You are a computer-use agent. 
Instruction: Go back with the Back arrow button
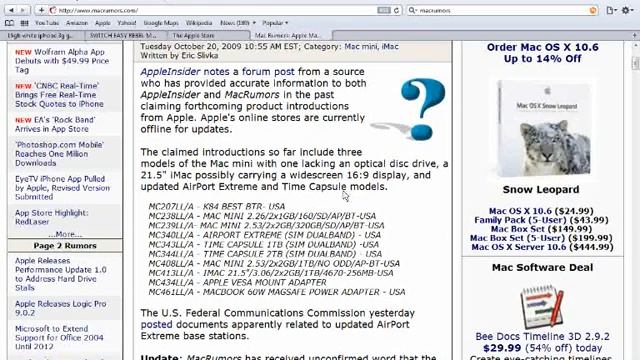point(11,10)
